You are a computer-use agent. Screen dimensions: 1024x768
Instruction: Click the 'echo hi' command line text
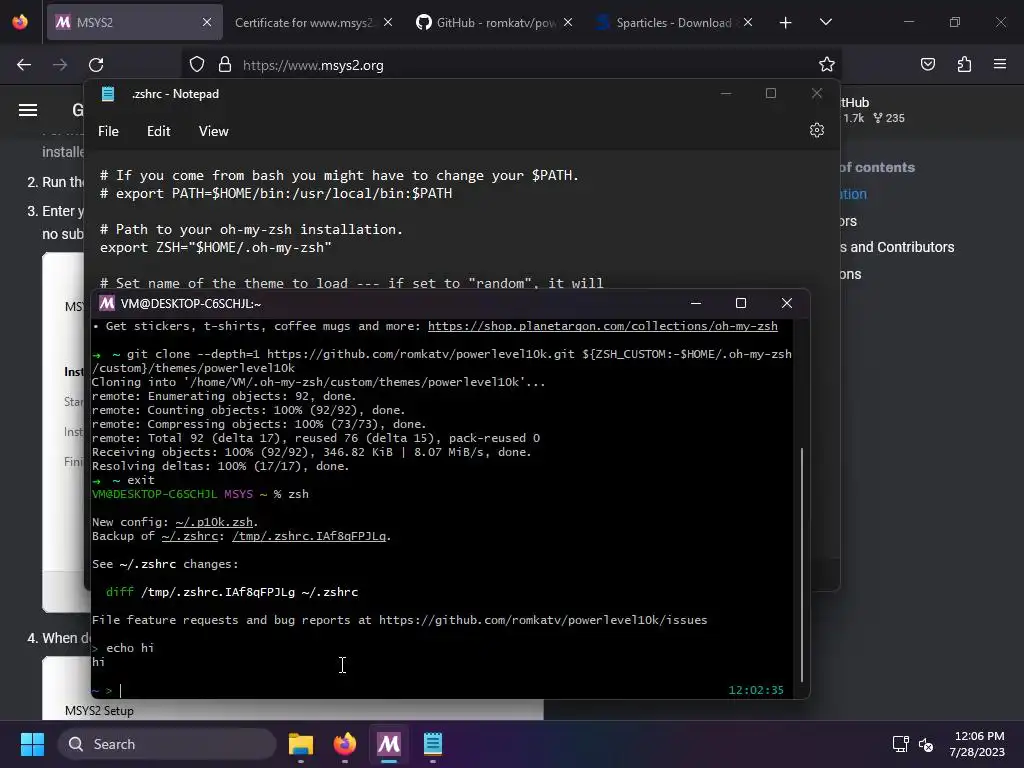pos(130,648)
